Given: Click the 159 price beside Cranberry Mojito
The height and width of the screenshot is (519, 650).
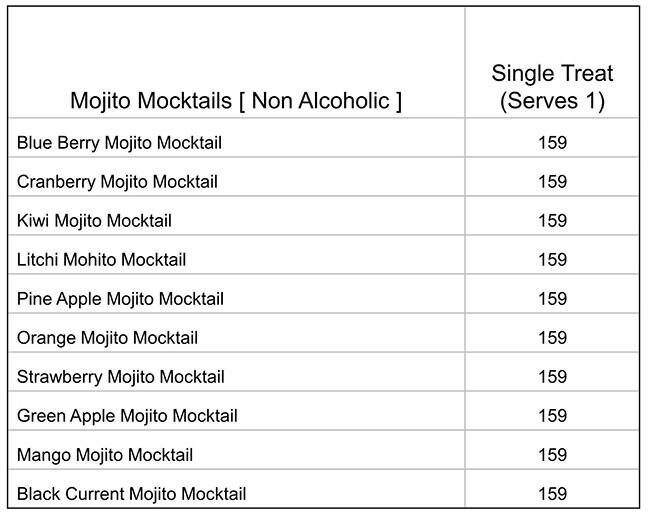Looking at the screenshot, I should click(552, 182).
